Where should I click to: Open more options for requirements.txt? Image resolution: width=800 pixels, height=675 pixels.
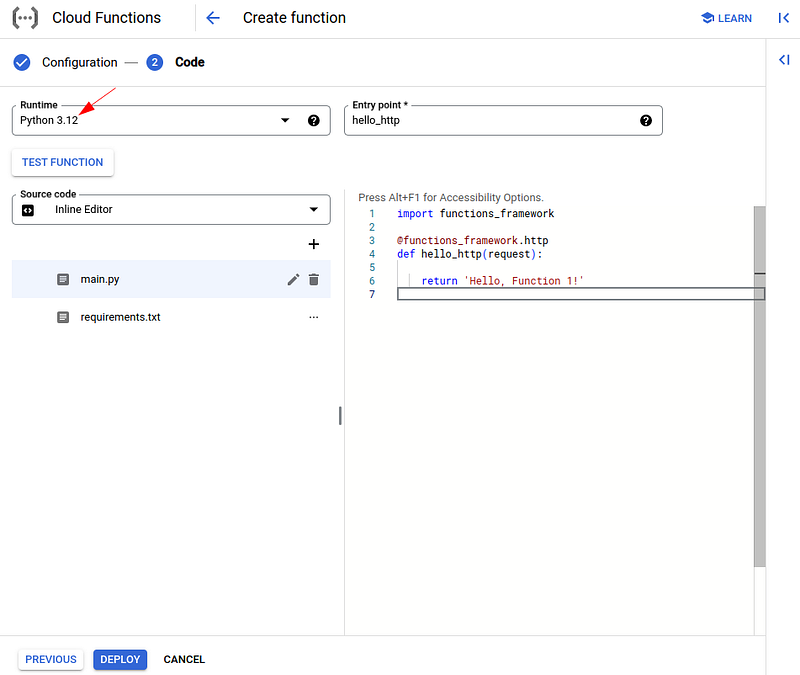pos(314,317)
